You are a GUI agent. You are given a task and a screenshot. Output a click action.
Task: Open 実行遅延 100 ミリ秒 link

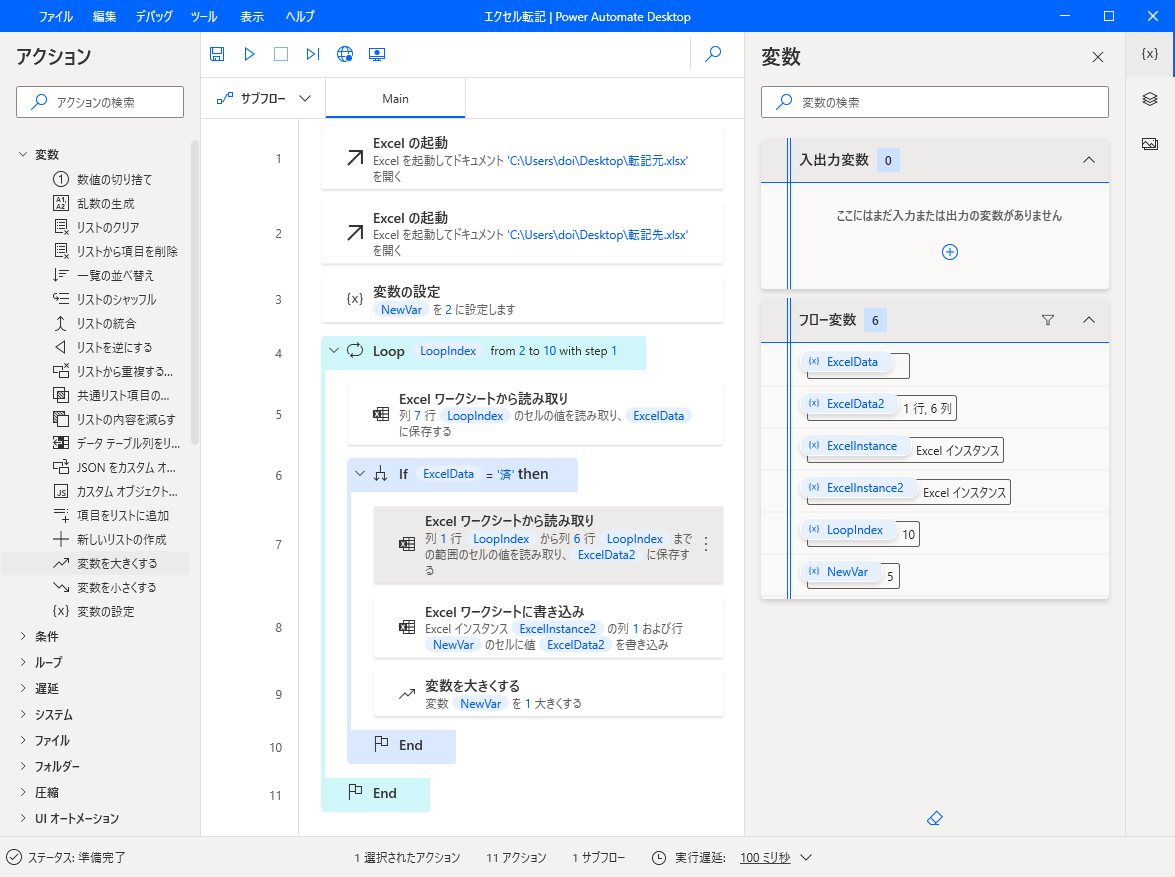coord(765,858)
